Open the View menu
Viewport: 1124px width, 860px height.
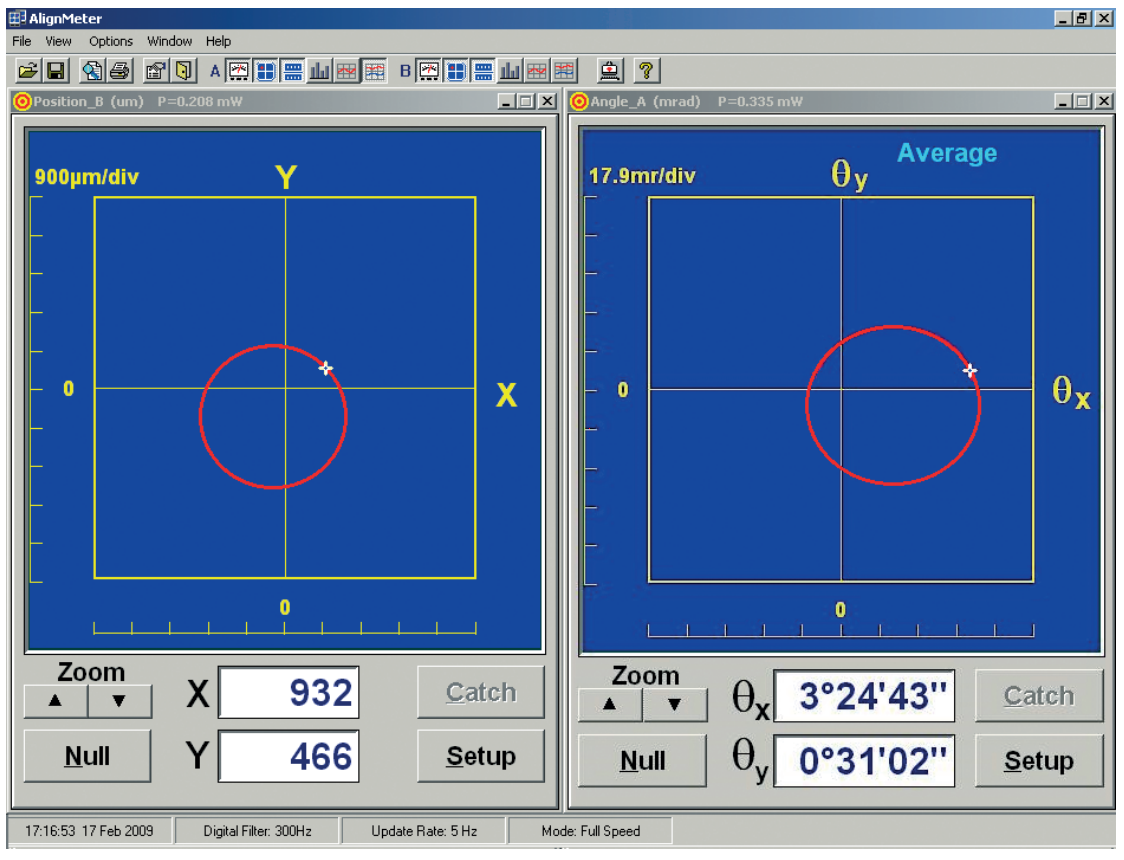click(x=58, y=41)
